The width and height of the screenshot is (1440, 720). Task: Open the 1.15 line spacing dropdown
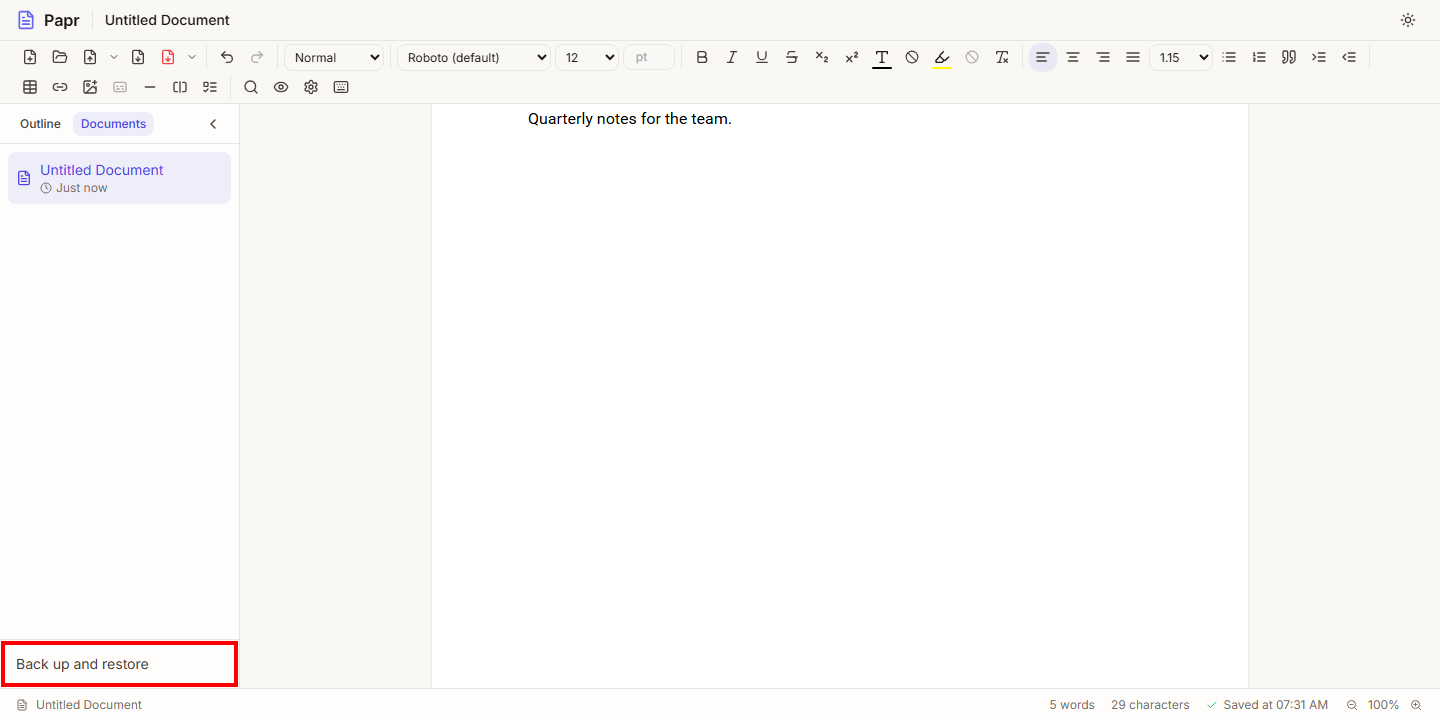[1180, 57]
